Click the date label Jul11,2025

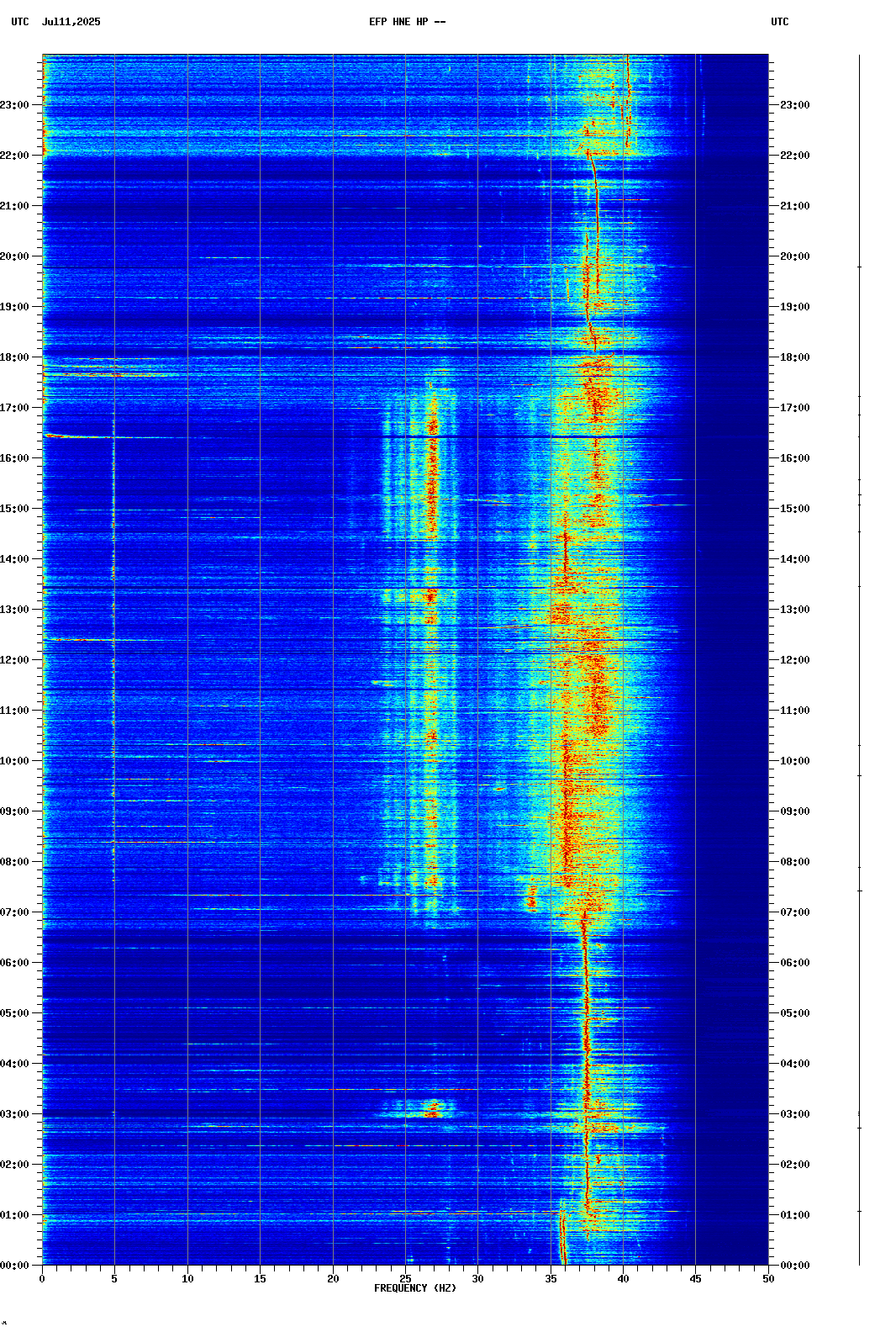coord(71,22)
